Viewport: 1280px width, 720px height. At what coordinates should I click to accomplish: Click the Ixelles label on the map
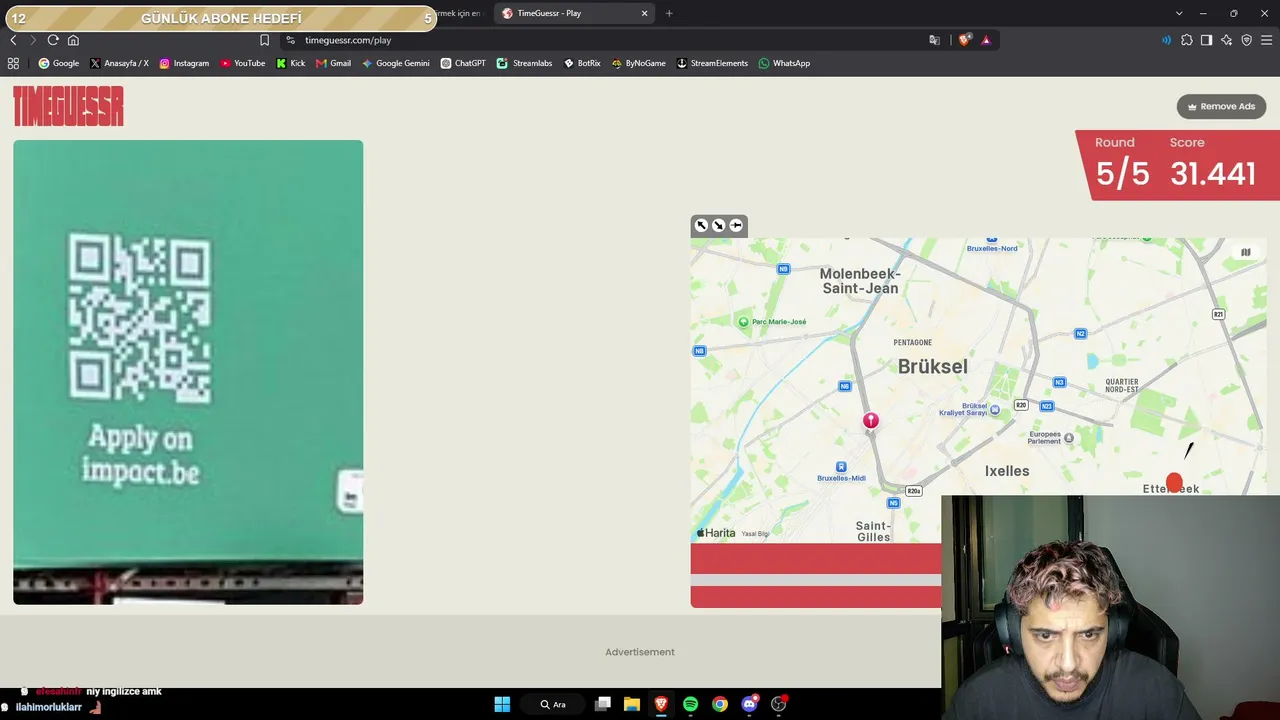(x=1007, y=471)
